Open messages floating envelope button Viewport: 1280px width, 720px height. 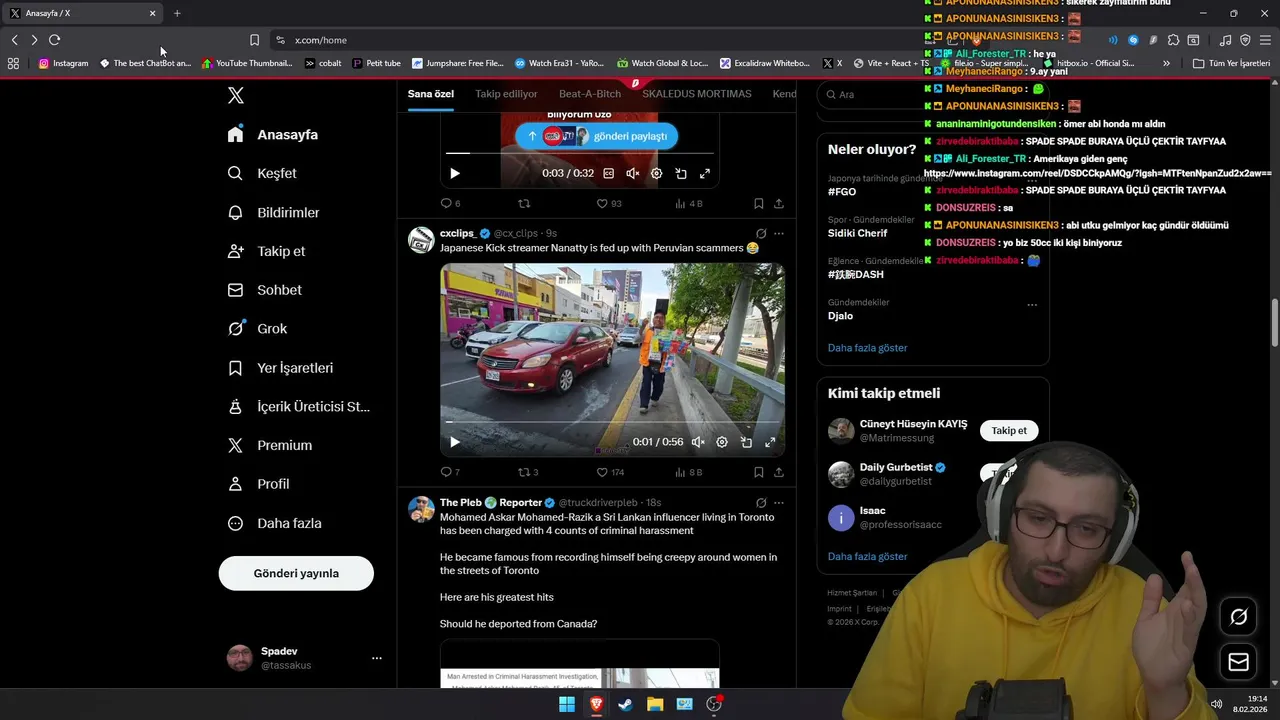coord(1238,662)
